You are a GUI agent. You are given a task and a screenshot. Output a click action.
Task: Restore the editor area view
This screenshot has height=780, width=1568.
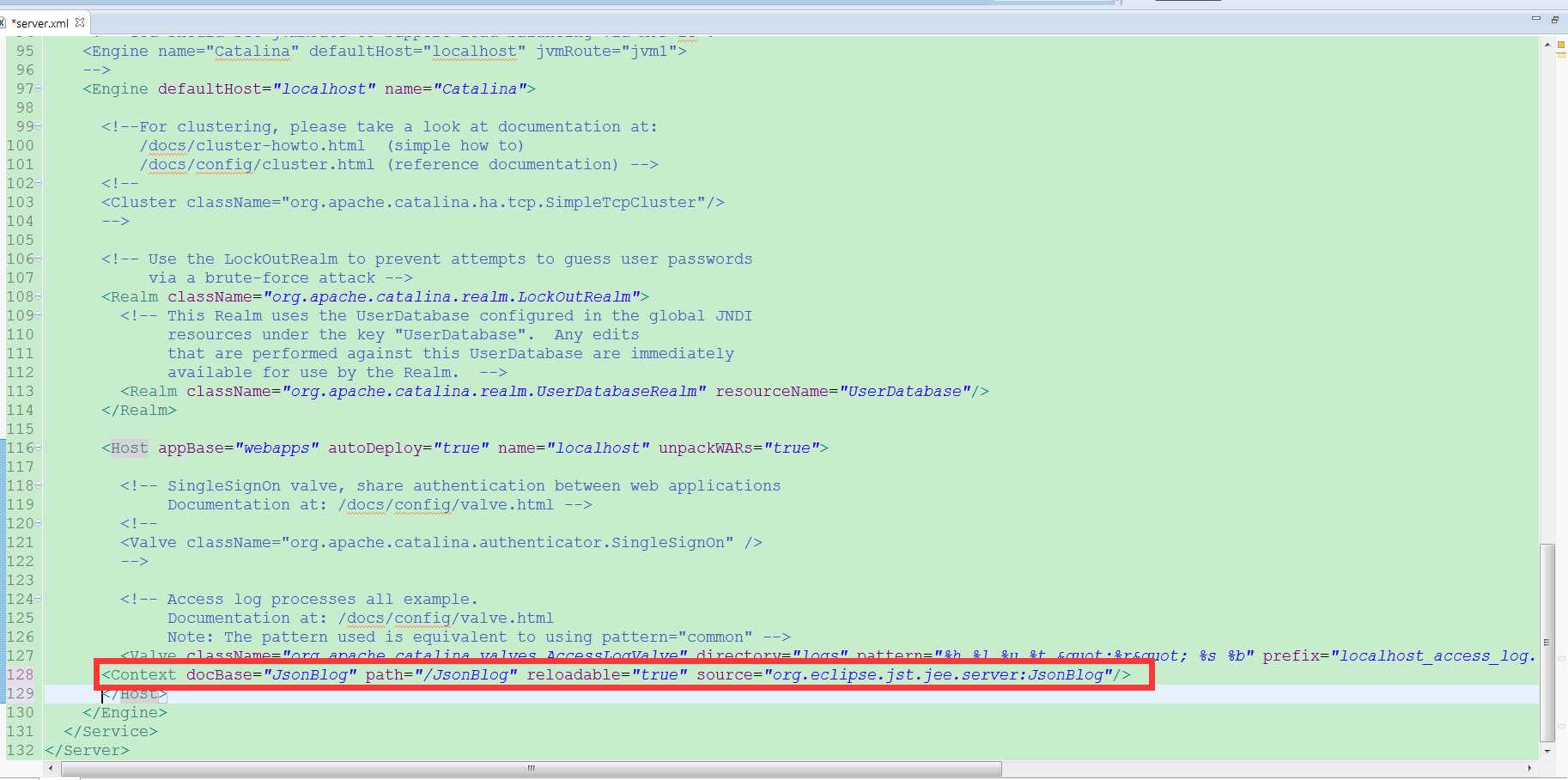(1555, 19)
